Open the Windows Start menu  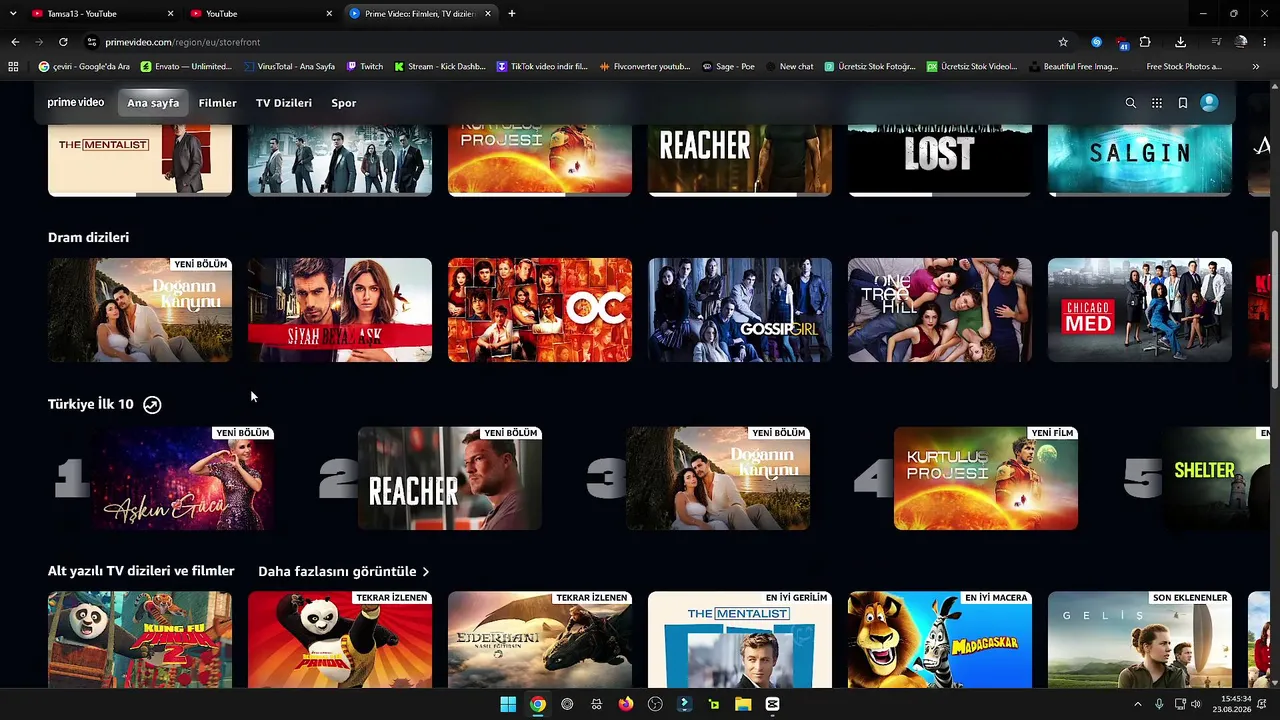508,704
